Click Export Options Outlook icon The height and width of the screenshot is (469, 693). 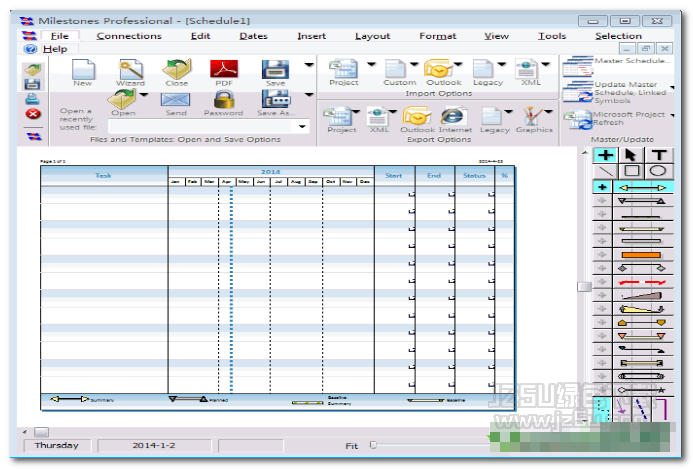[x=416, y=116]
